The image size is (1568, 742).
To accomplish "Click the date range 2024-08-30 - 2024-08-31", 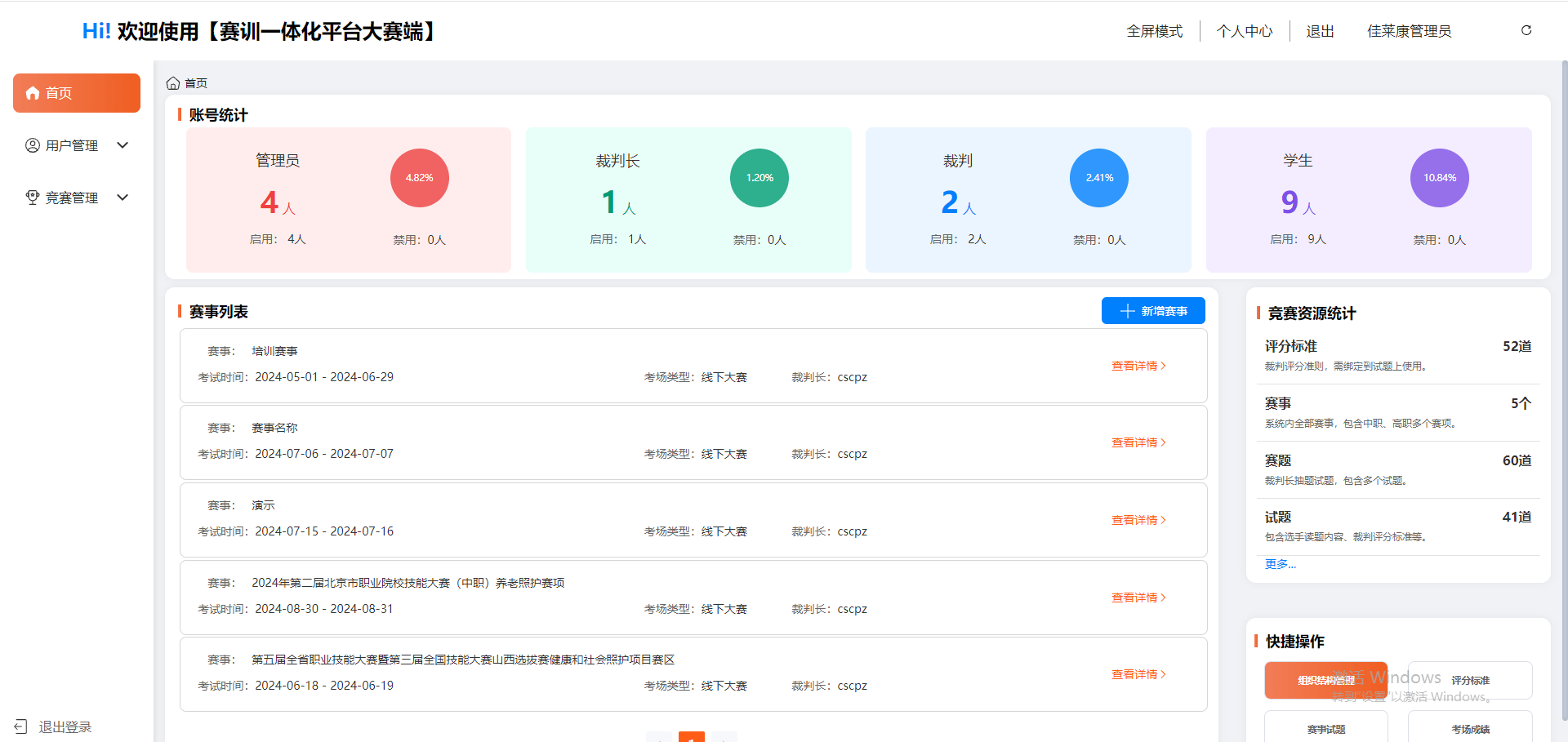I will click(x=324, y=609).
